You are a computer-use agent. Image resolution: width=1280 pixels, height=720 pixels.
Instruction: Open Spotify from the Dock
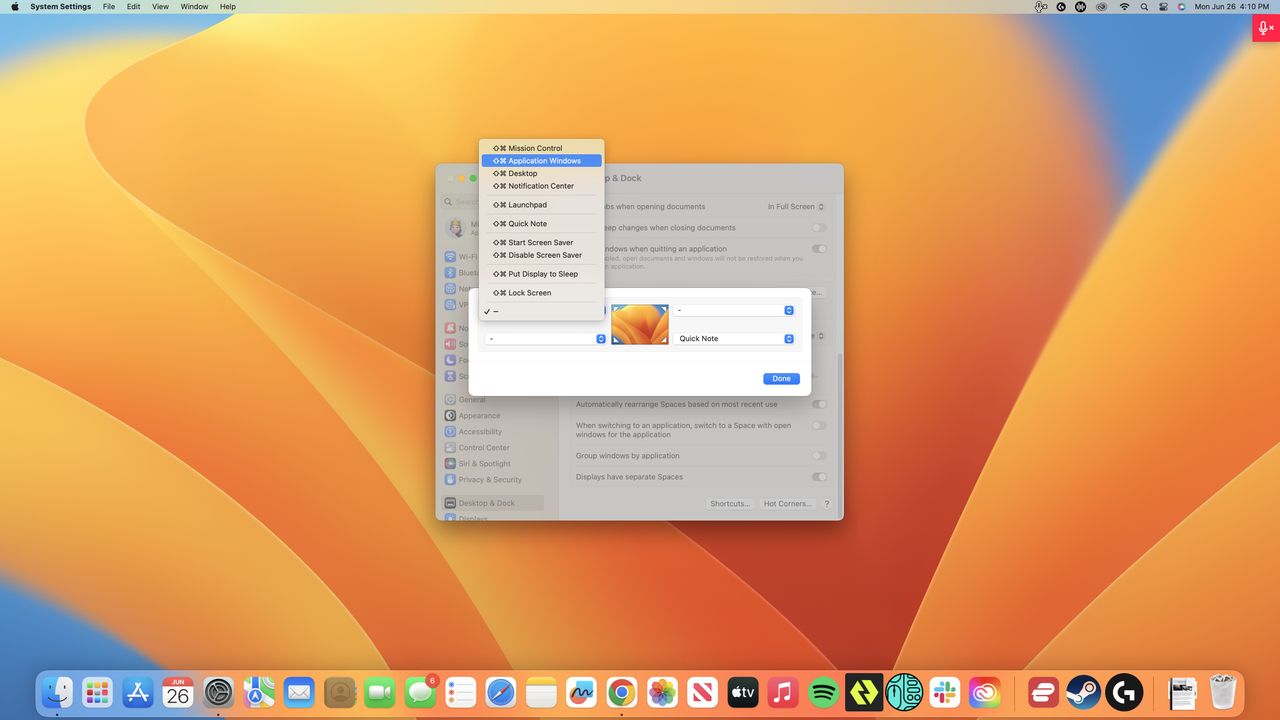pos(823,692)
